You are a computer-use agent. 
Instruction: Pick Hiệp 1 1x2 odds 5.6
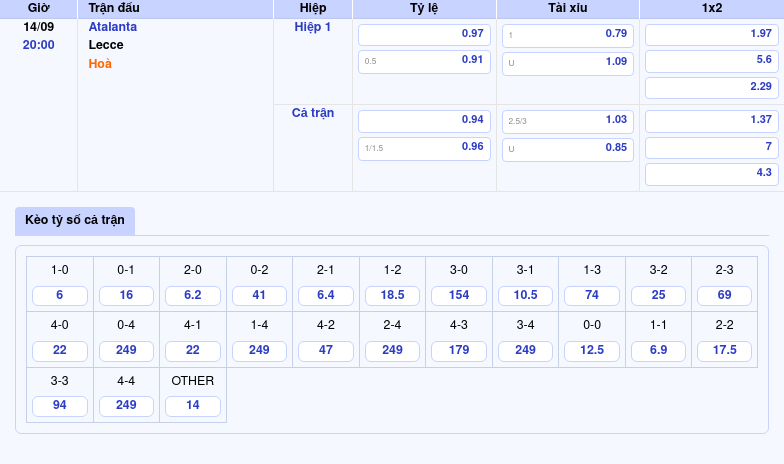point(712,61)
